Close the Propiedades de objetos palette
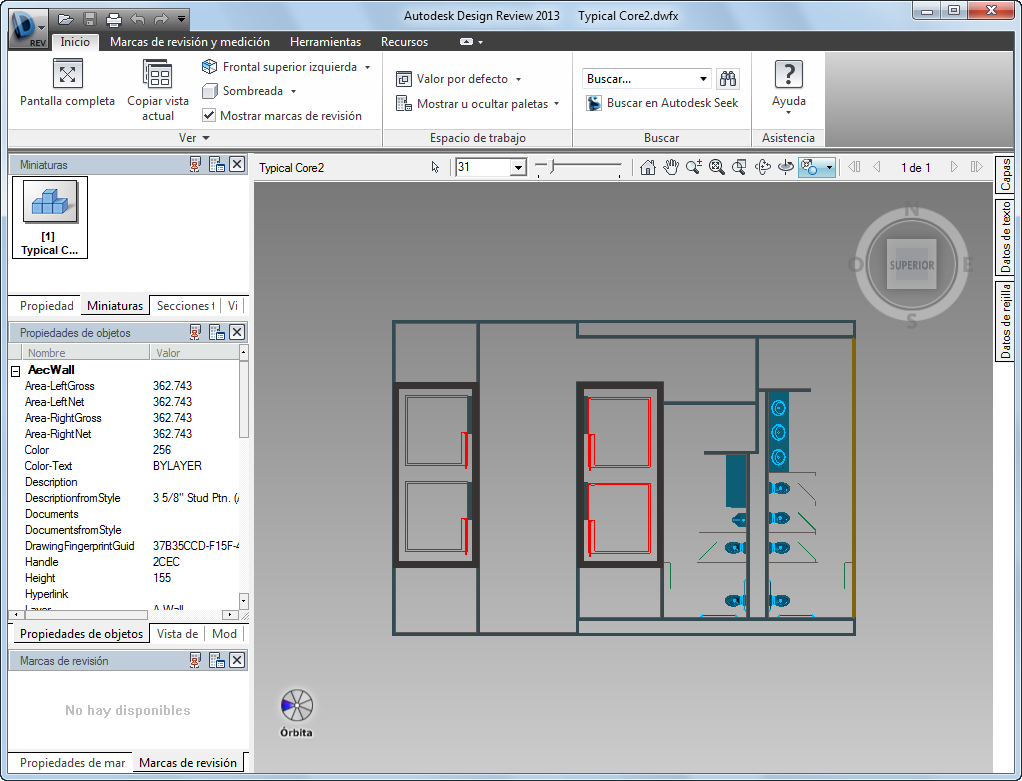The height and width of the screenshot is (781, 1022). [237, 332]
